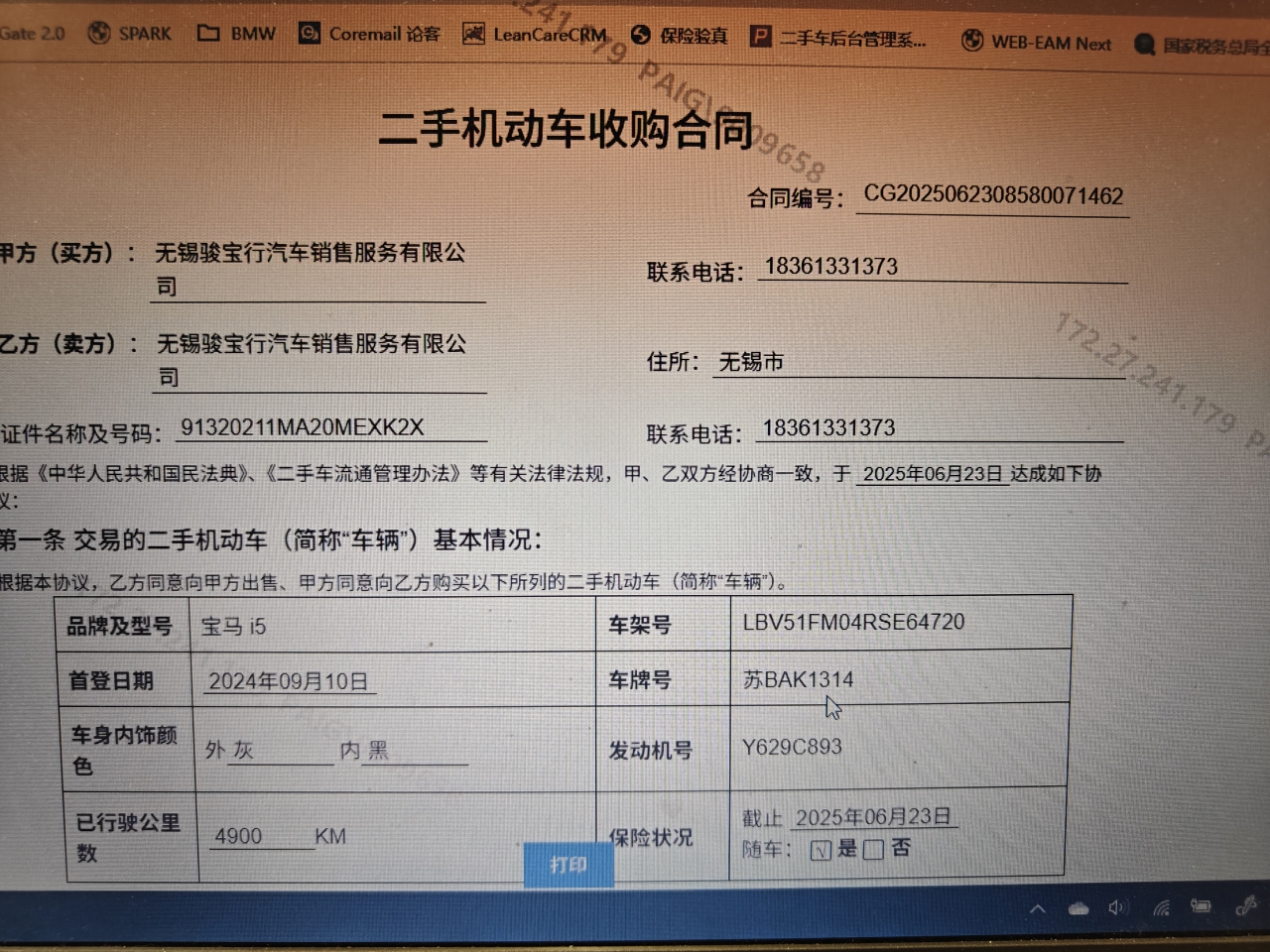Viewport: 1270px width, 952px height.
Task: Click seller's phone number below 住所
Action: (828, 428)
